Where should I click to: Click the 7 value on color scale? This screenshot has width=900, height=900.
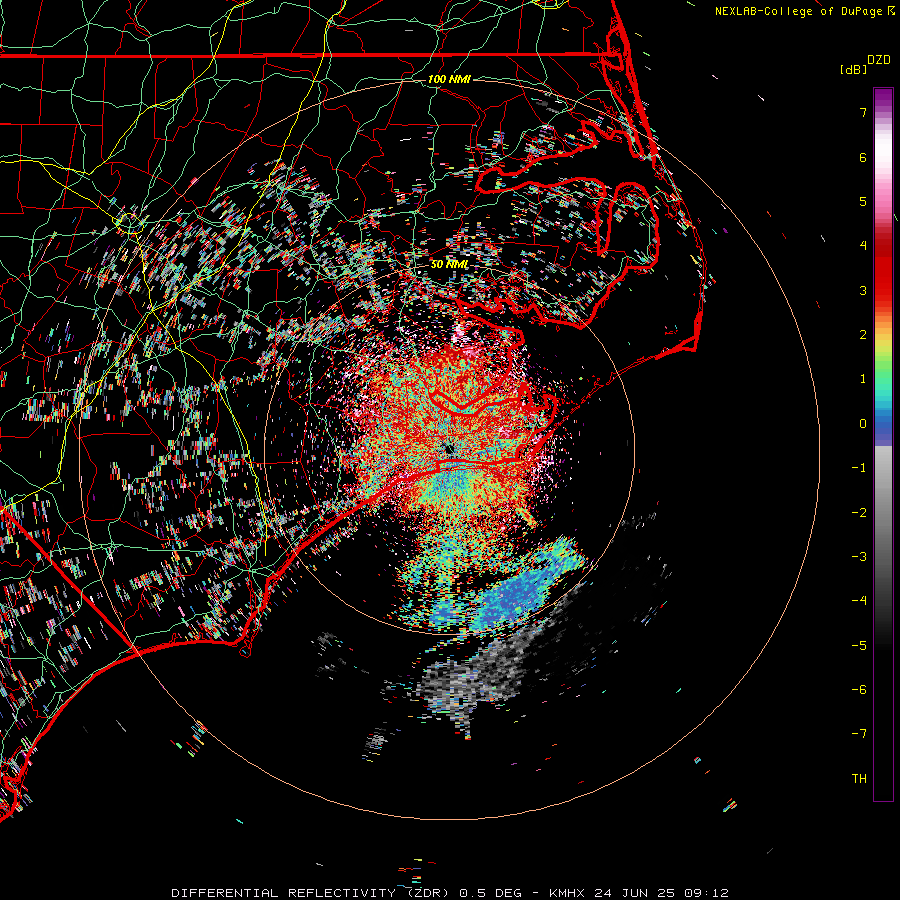pyautogui.click(x=863, y=112)
